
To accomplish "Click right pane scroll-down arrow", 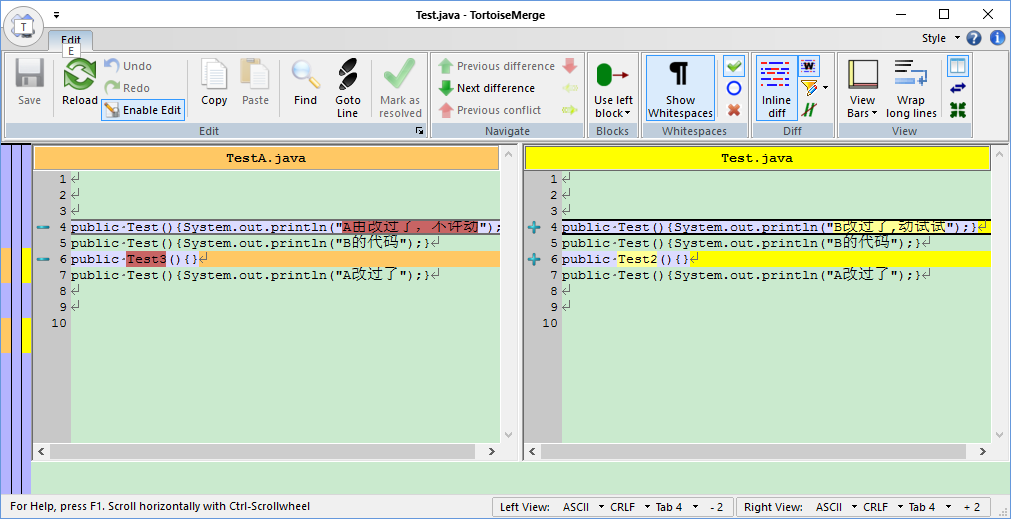I will point(999,435).
